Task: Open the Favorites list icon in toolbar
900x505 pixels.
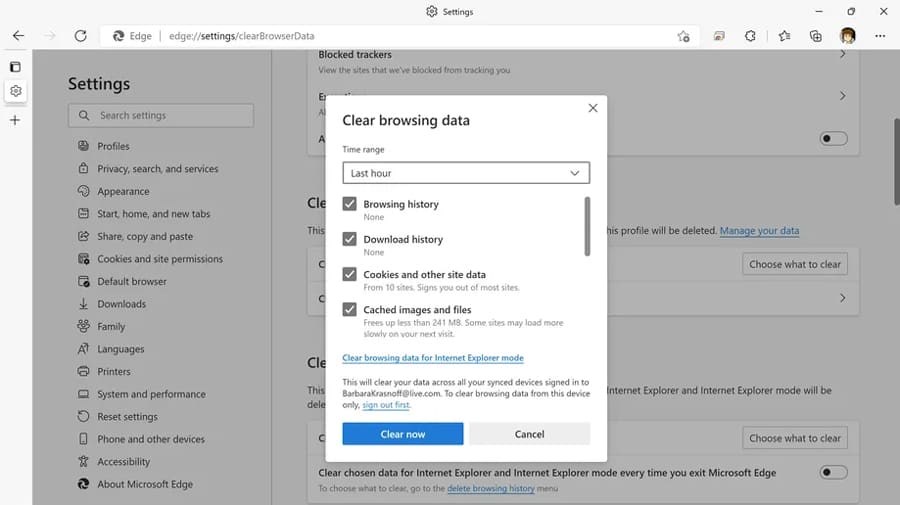Action: pyautogui.click(x=784, y=36)
